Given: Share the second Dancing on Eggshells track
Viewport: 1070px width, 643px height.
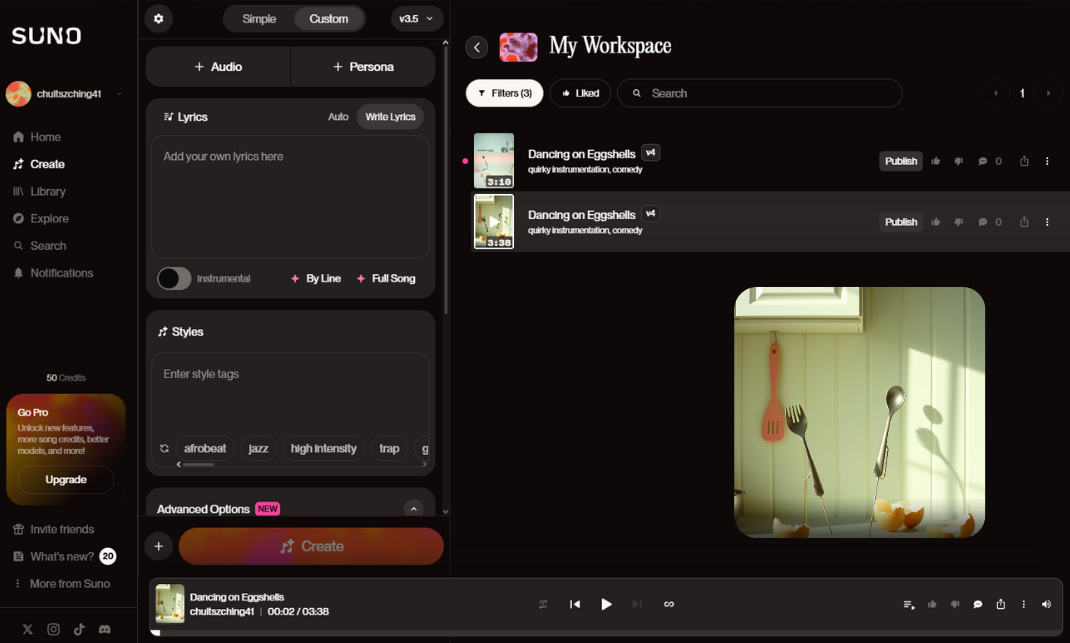Looking at the screenshot, I should tap(1024, 222).
